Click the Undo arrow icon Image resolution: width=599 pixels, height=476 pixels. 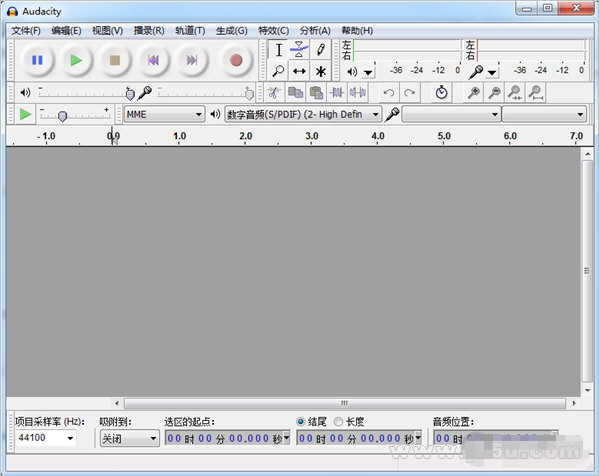pos(389,93)
